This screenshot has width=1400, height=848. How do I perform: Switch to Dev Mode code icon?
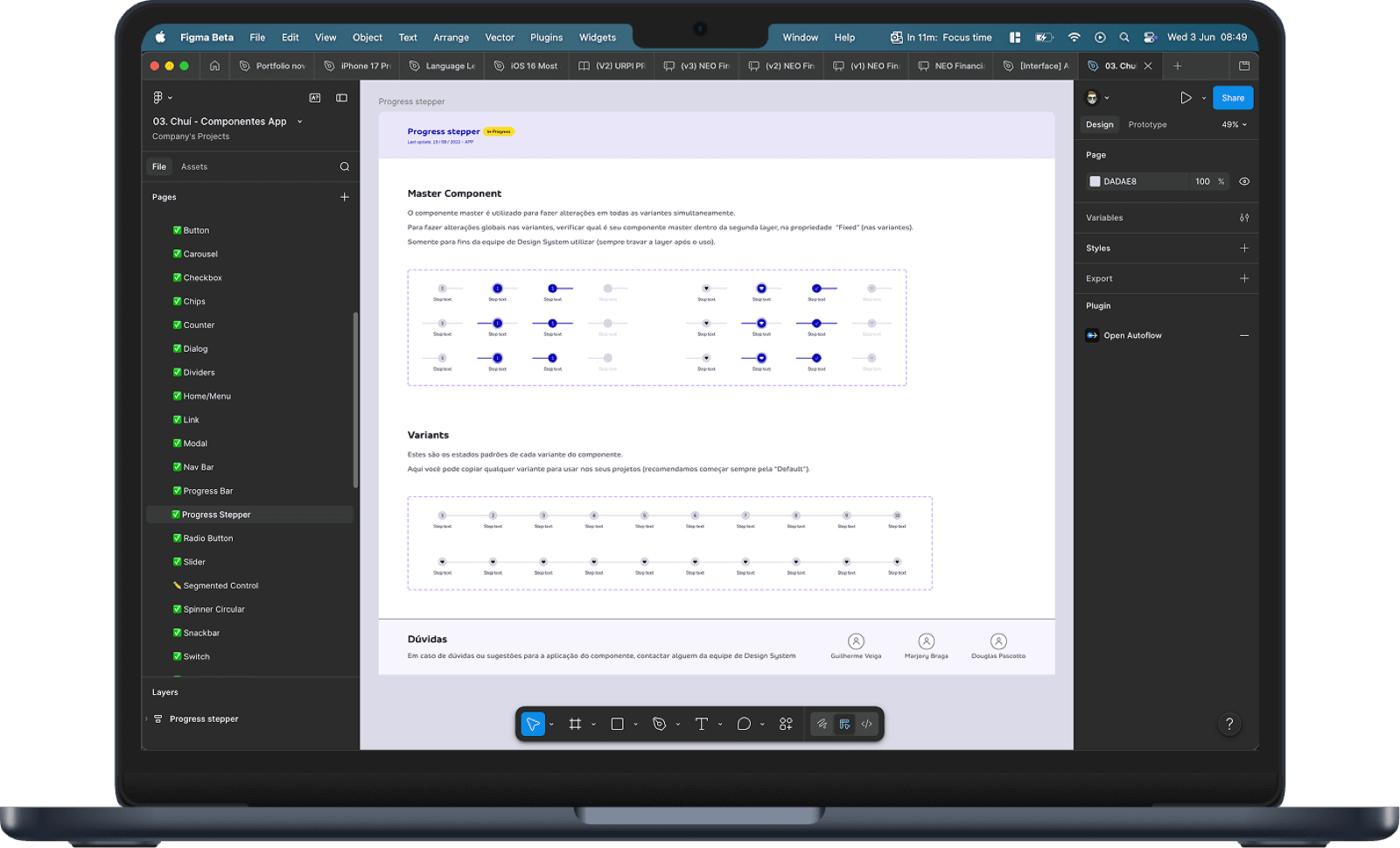tap(866, 724)
